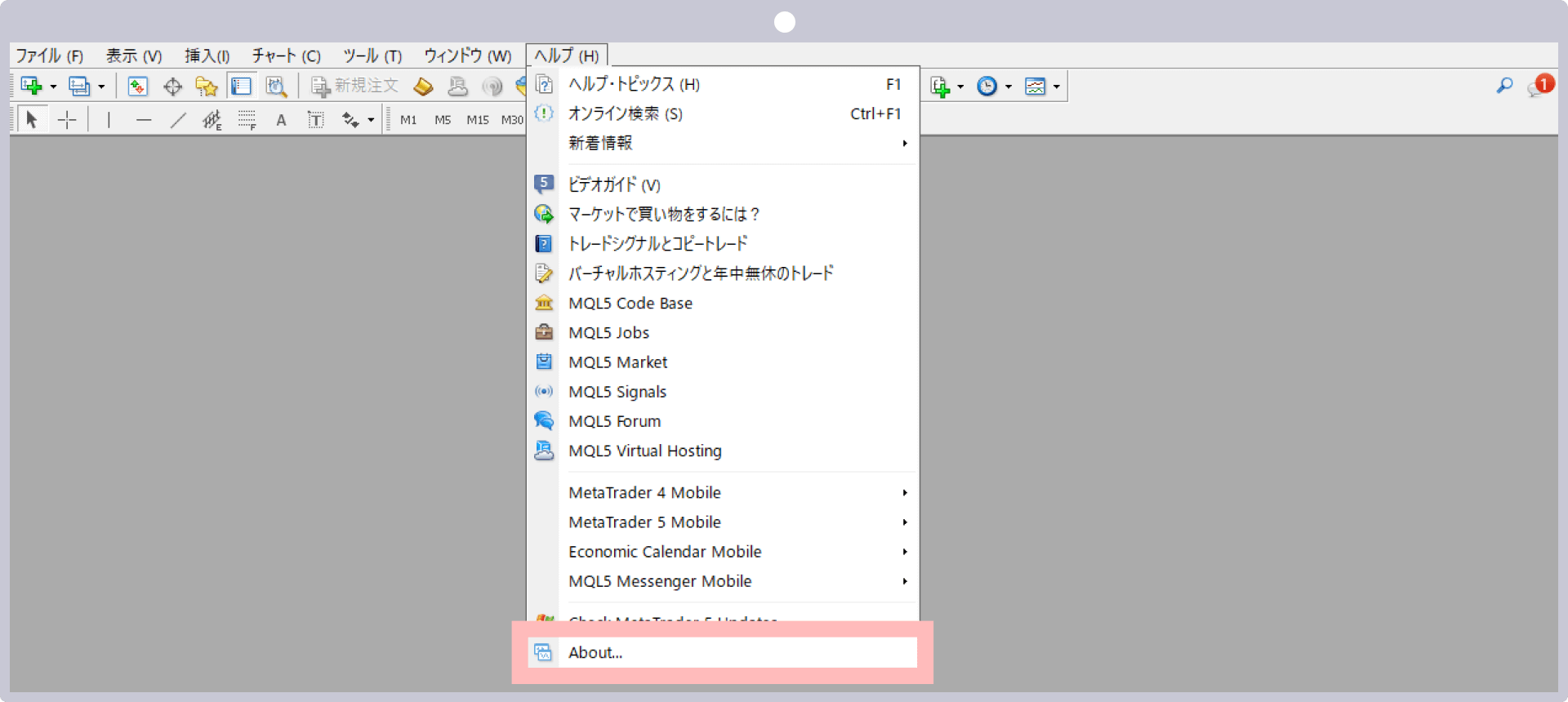Expand the templates dropdown arrow

(x=1057, y=87)
